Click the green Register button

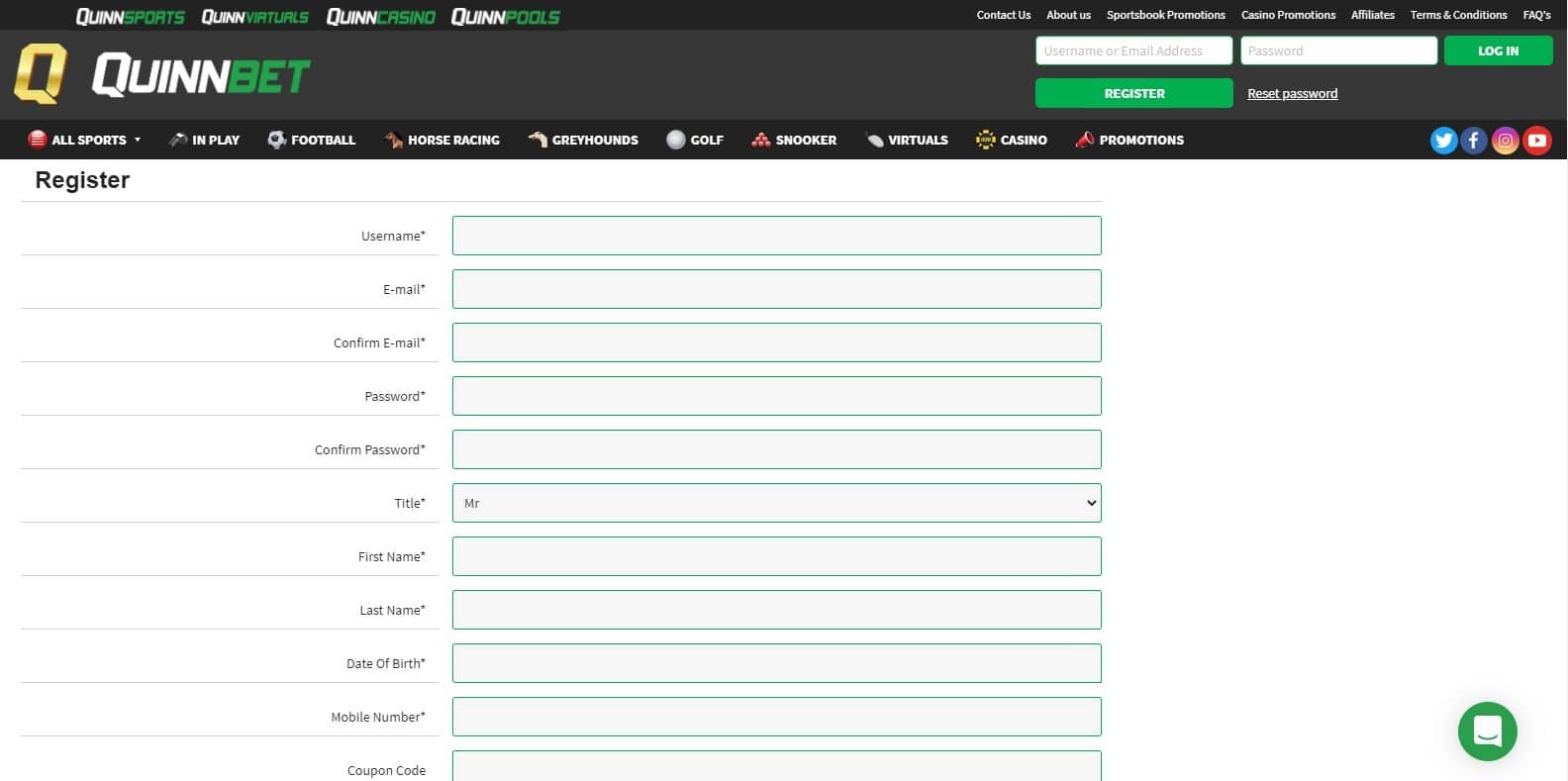tap(1133, 93)
